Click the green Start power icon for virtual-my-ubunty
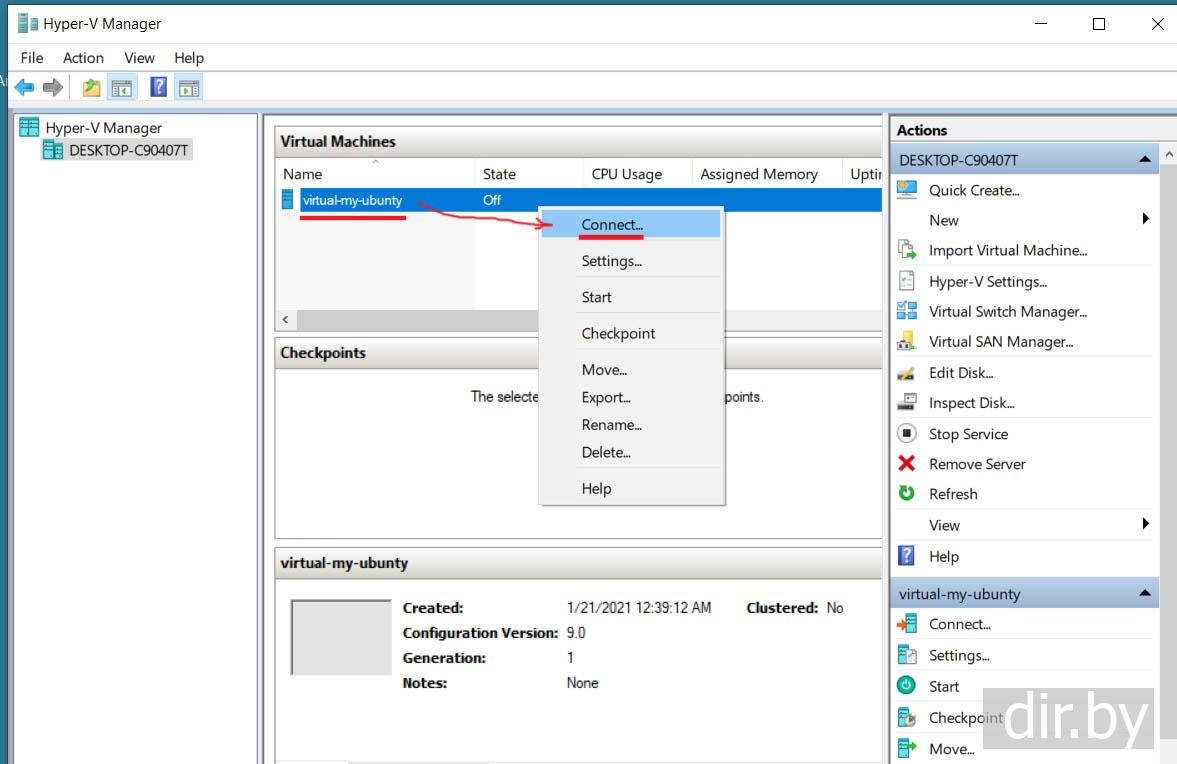The height and width of the screenshot is (764, 1177). pyautogui.click(x=907, y=686)
